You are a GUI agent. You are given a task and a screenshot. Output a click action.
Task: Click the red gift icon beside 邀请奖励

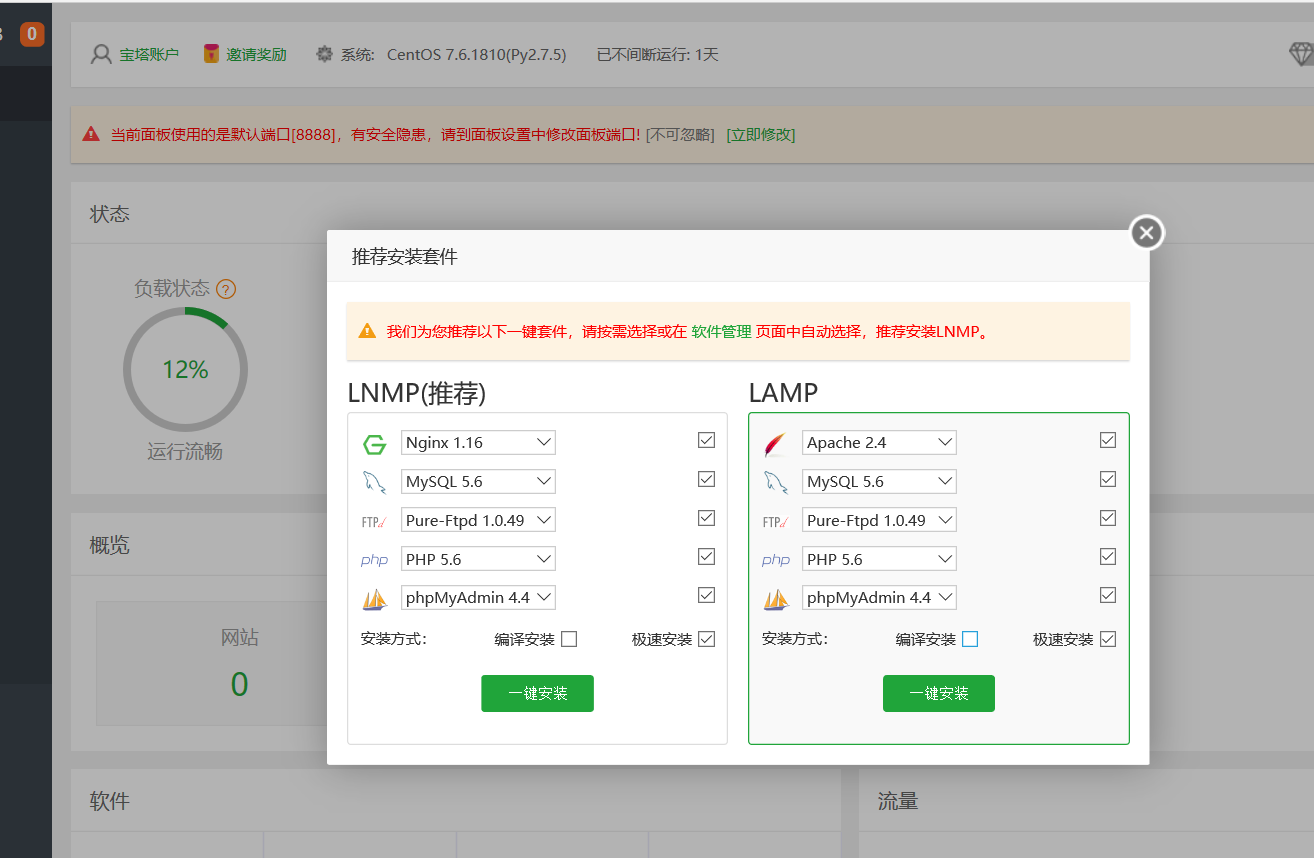pyautogui.click(x=211, y=54)
